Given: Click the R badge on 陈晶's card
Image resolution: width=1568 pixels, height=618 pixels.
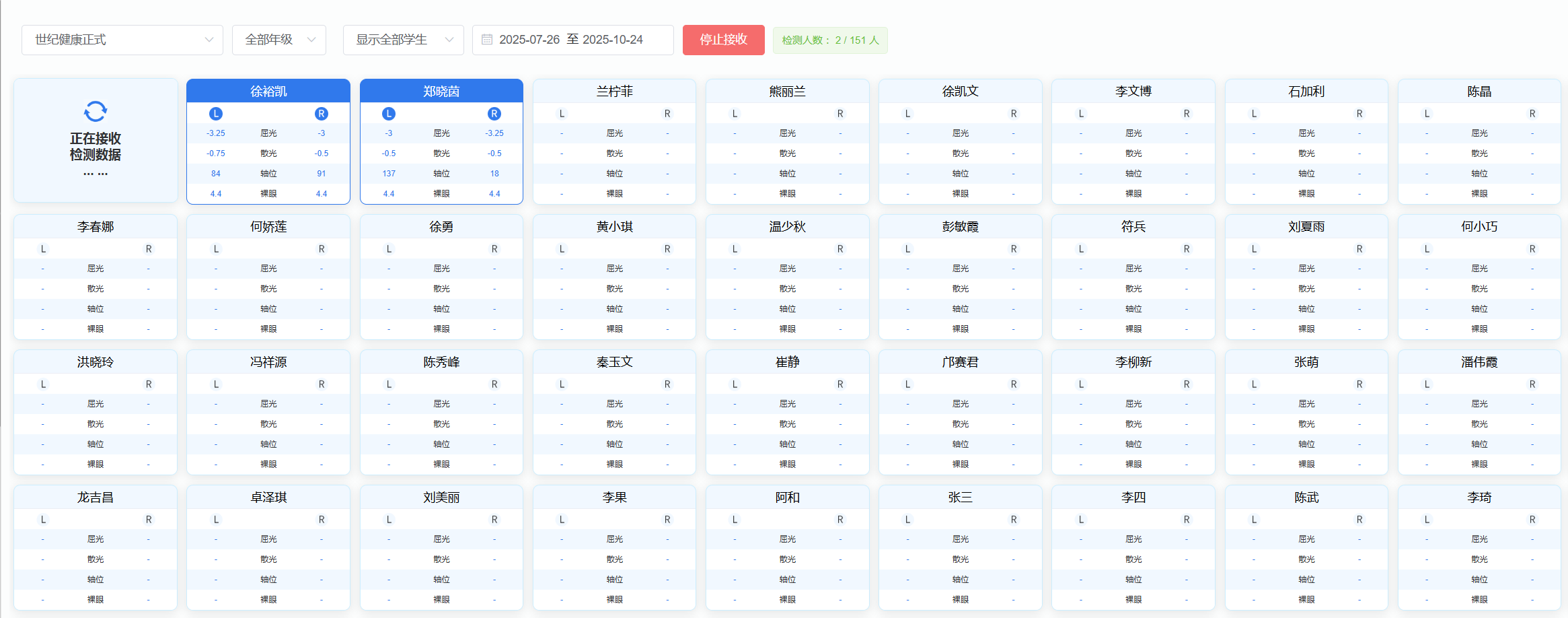Looking at the screenshot, I should click(x=1532, y=114).
